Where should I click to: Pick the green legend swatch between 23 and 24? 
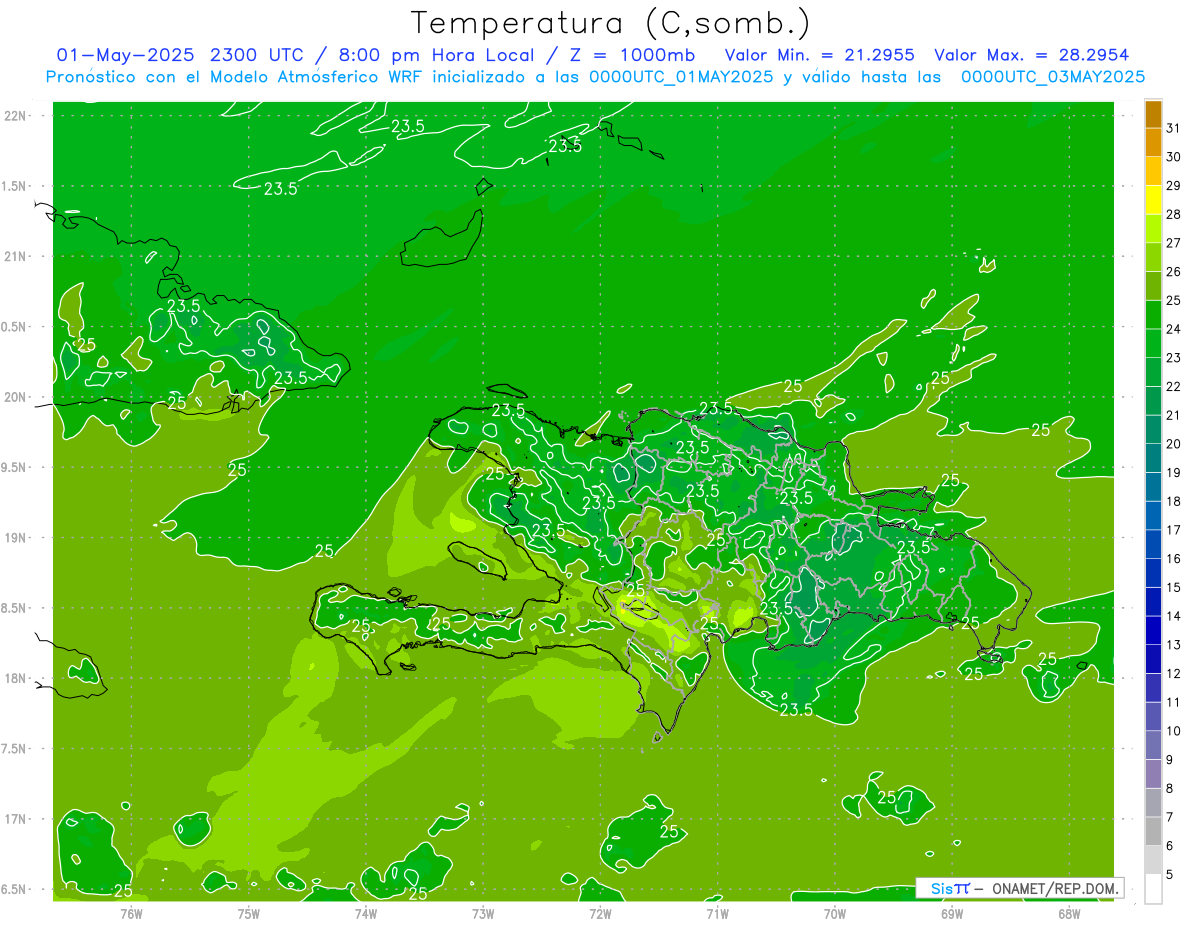point(1153,343)
